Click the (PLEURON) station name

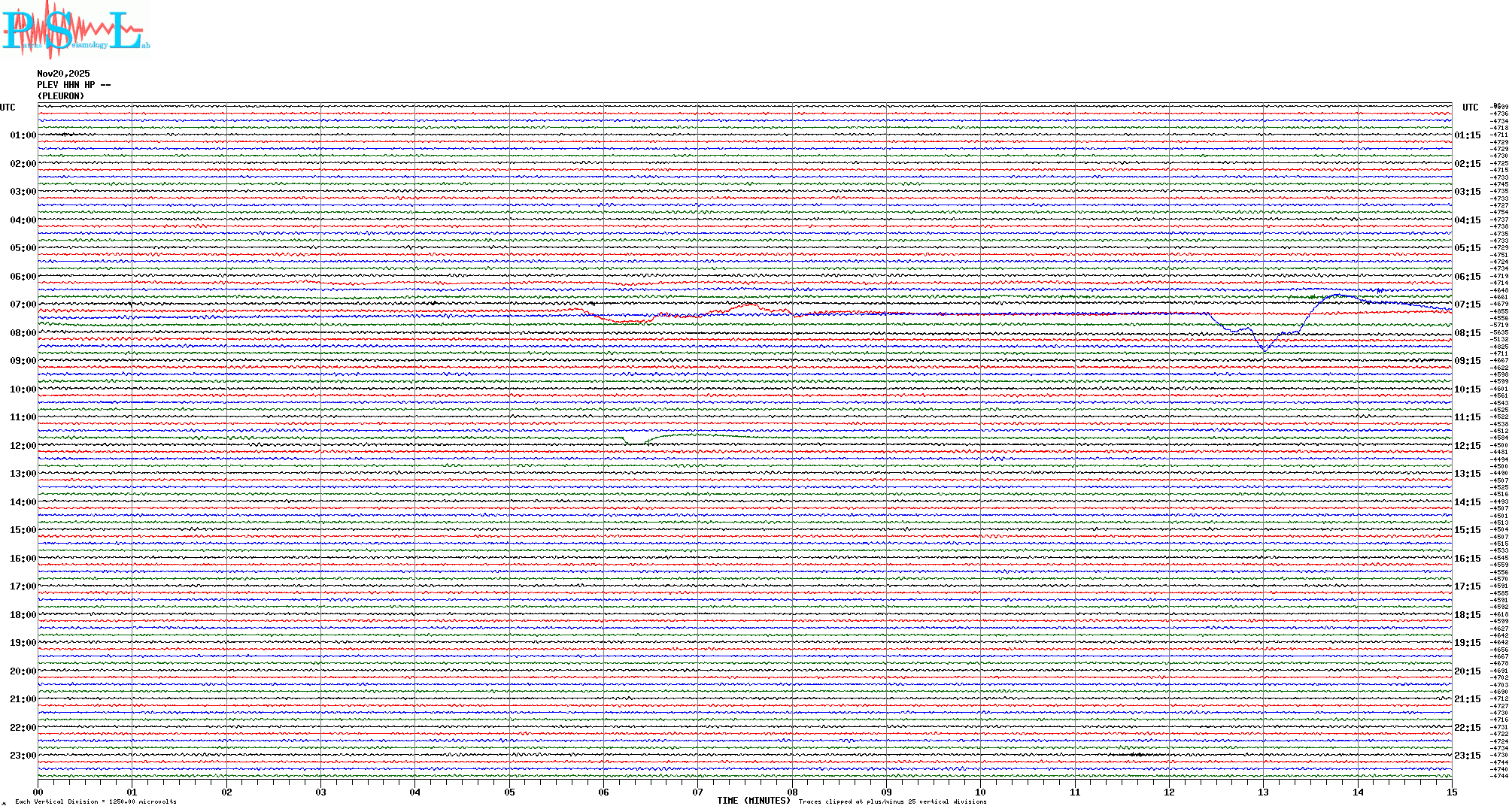click(61, 96)
